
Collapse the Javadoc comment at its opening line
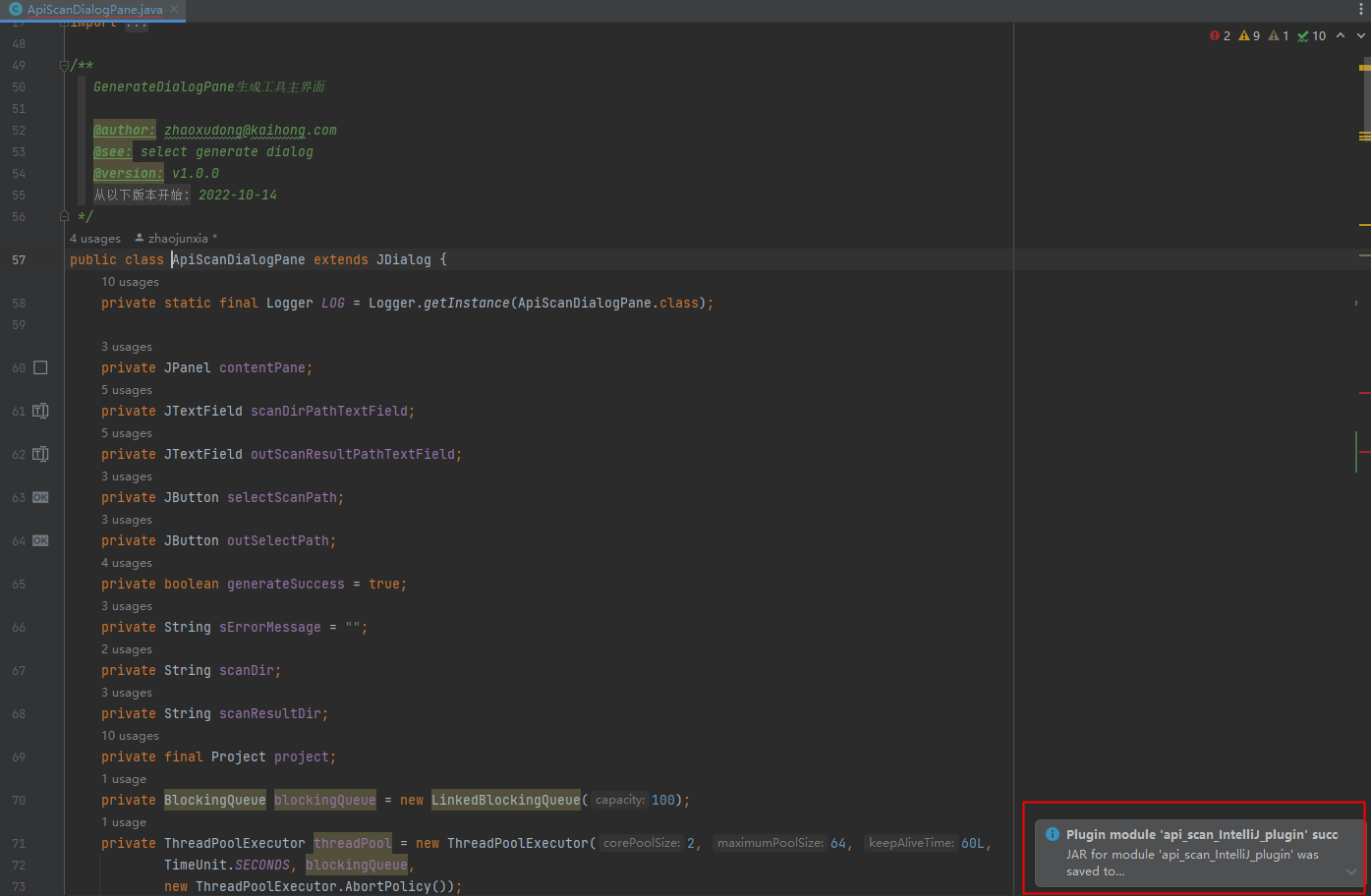(64, 66)
